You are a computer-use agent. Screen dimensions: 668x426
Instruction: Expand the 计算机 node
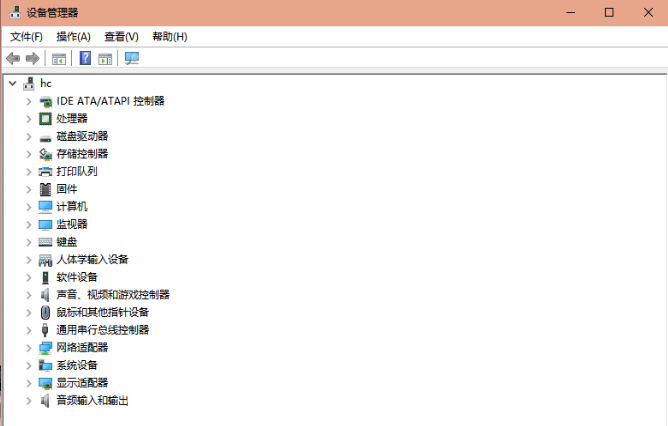click(x=29, y=207)
